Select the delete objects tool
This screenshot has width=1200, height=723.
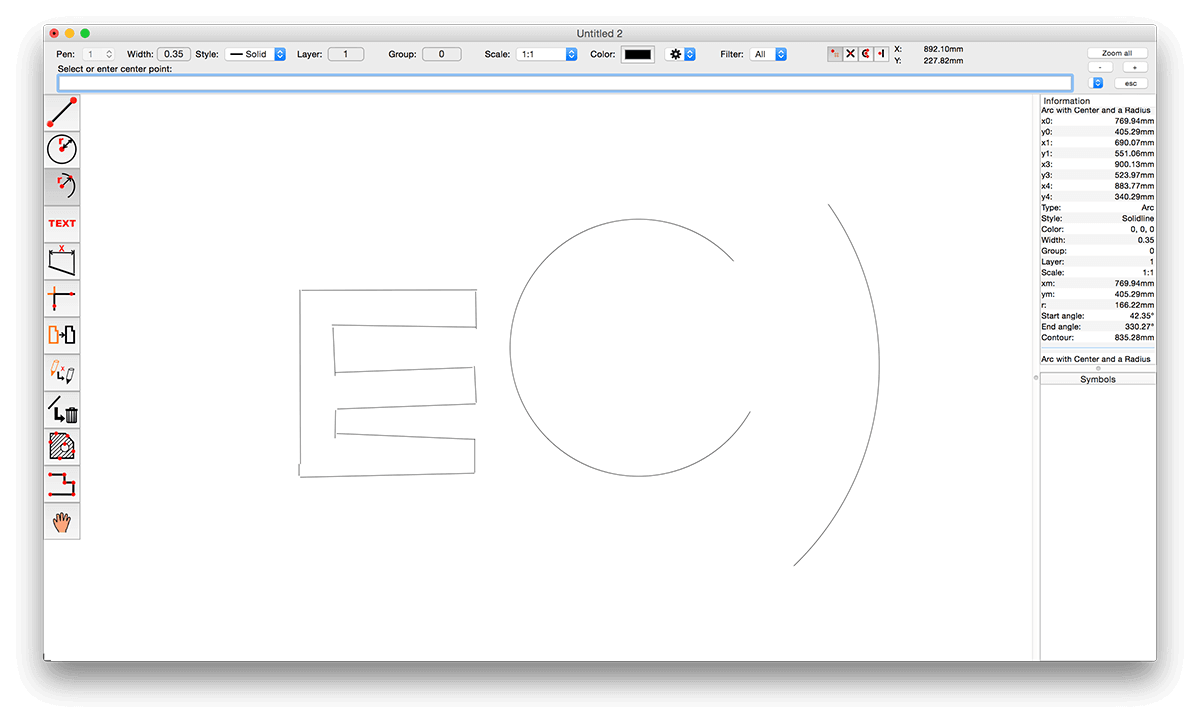coord(61,409)
